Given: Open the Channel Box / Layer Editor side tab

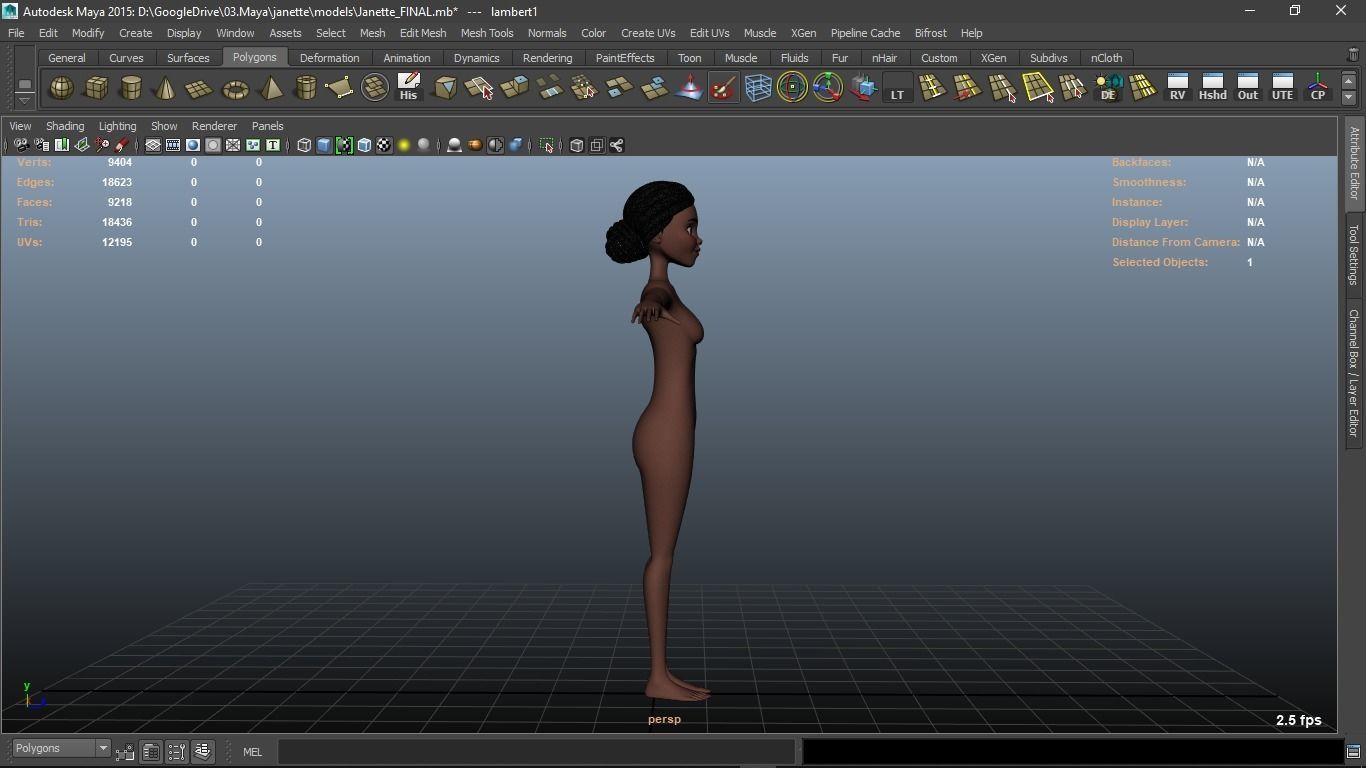Looking at the screenshot, I should tap(1354, 373).
